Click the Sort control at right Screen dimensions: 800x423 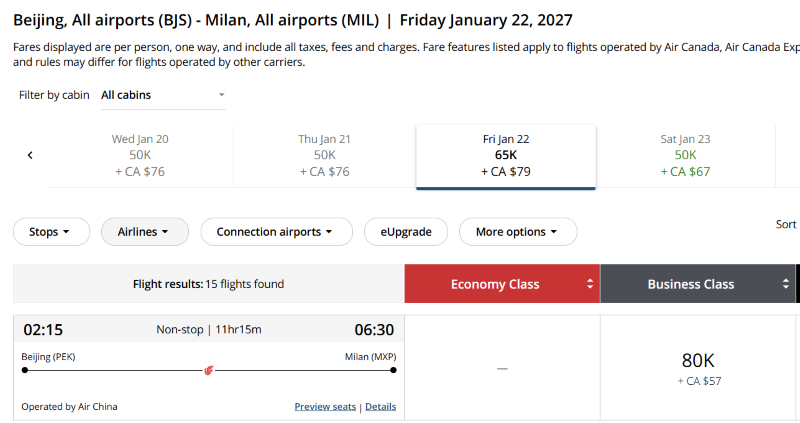[x=787, y=224]
